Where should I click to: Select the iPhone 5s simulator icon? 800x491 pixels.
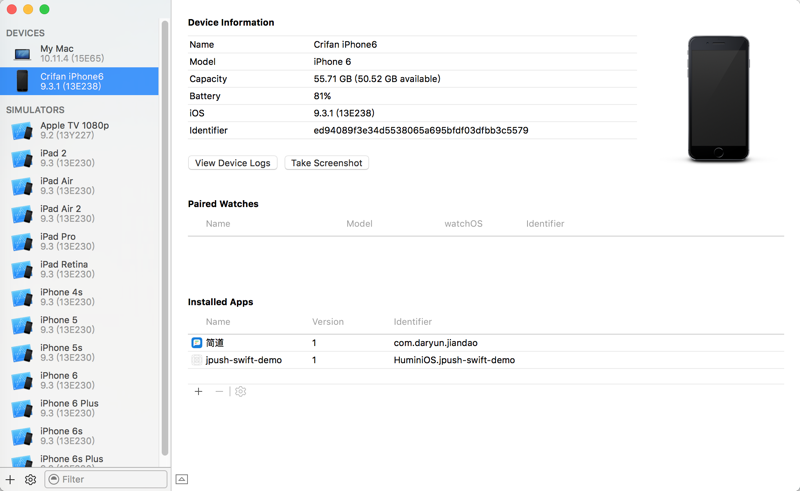click(x=22, y=353)
